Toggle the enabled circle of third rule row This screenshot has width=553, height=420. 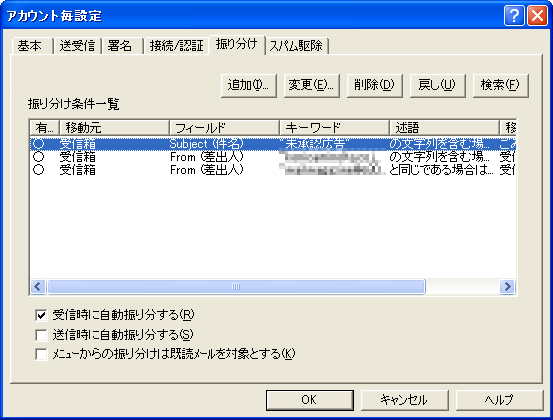coord(38,170)
